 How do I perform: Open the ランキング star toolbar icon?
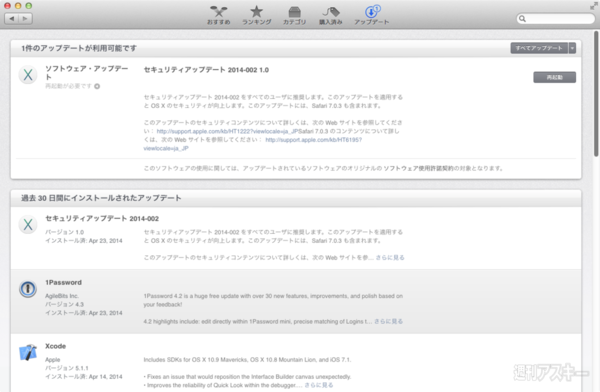[256, 15]
